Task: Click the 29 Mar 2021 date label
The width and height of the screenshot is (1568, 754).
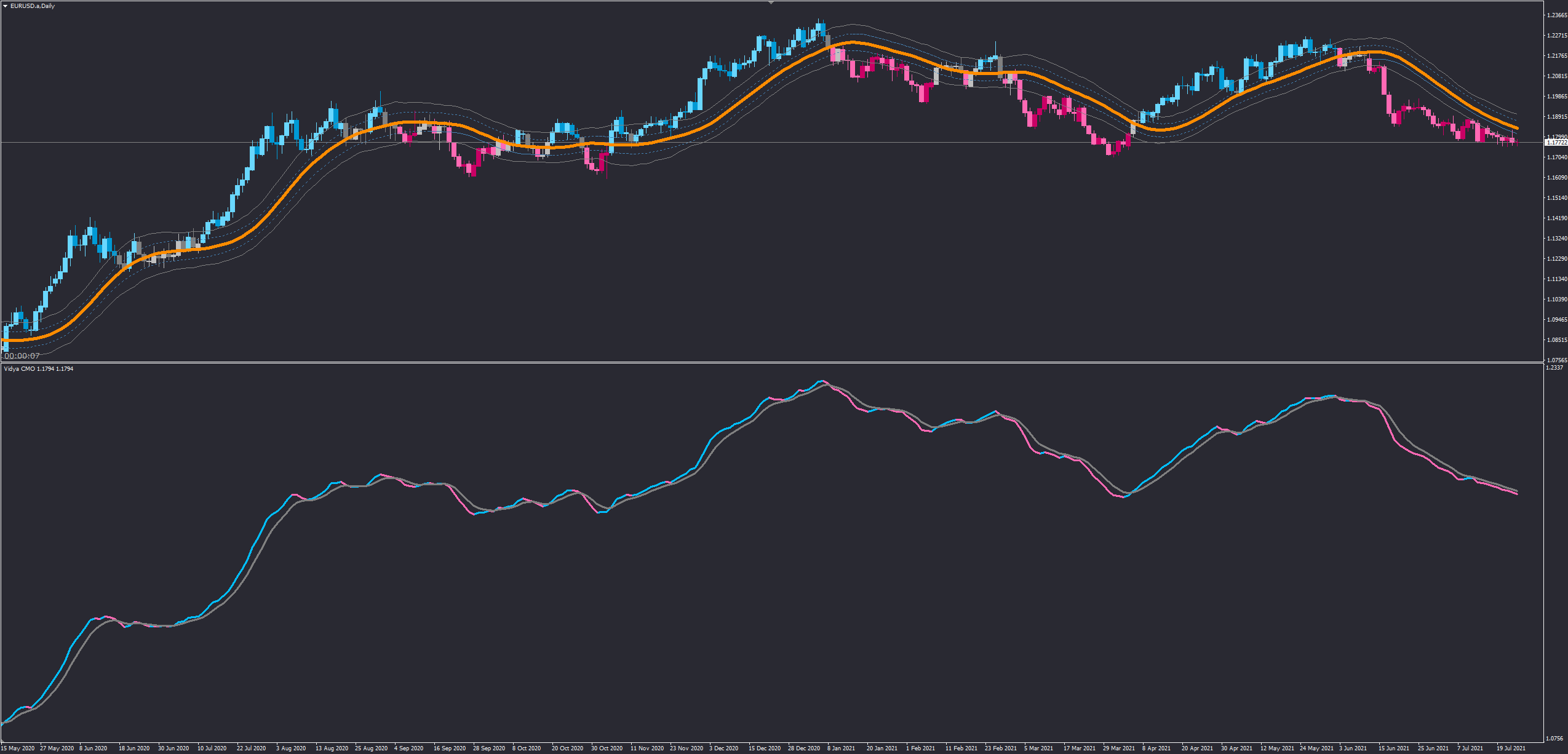Action: click(x=1119, y=748)
